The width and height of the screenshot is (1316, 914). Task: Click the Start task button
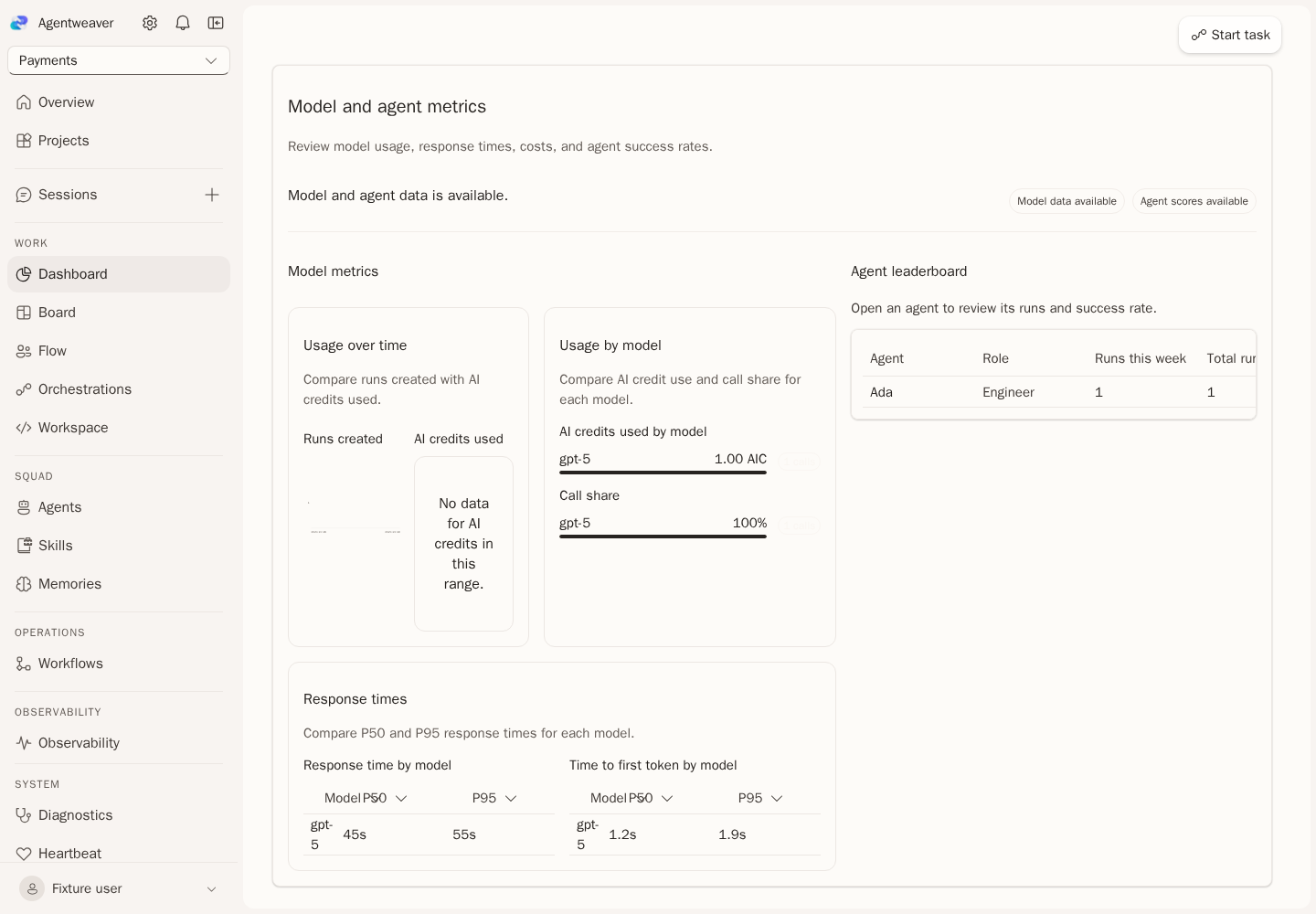pos(1230,35)
